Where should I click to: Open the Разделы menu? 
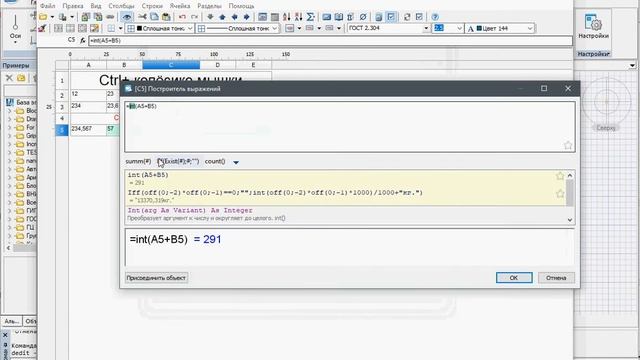point(209,6)
